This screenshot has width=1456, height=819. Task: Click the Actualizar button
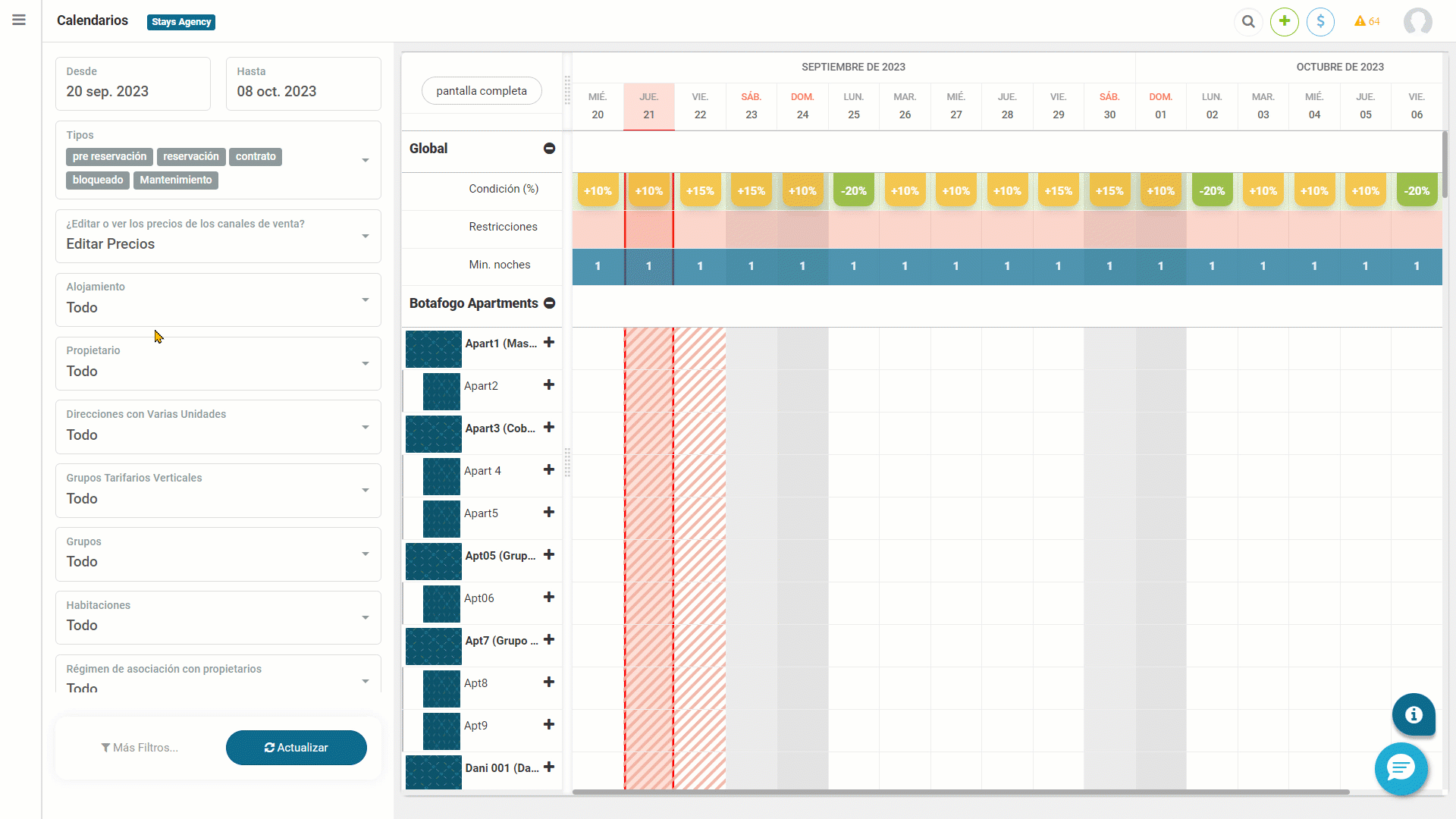pos(296,748)
